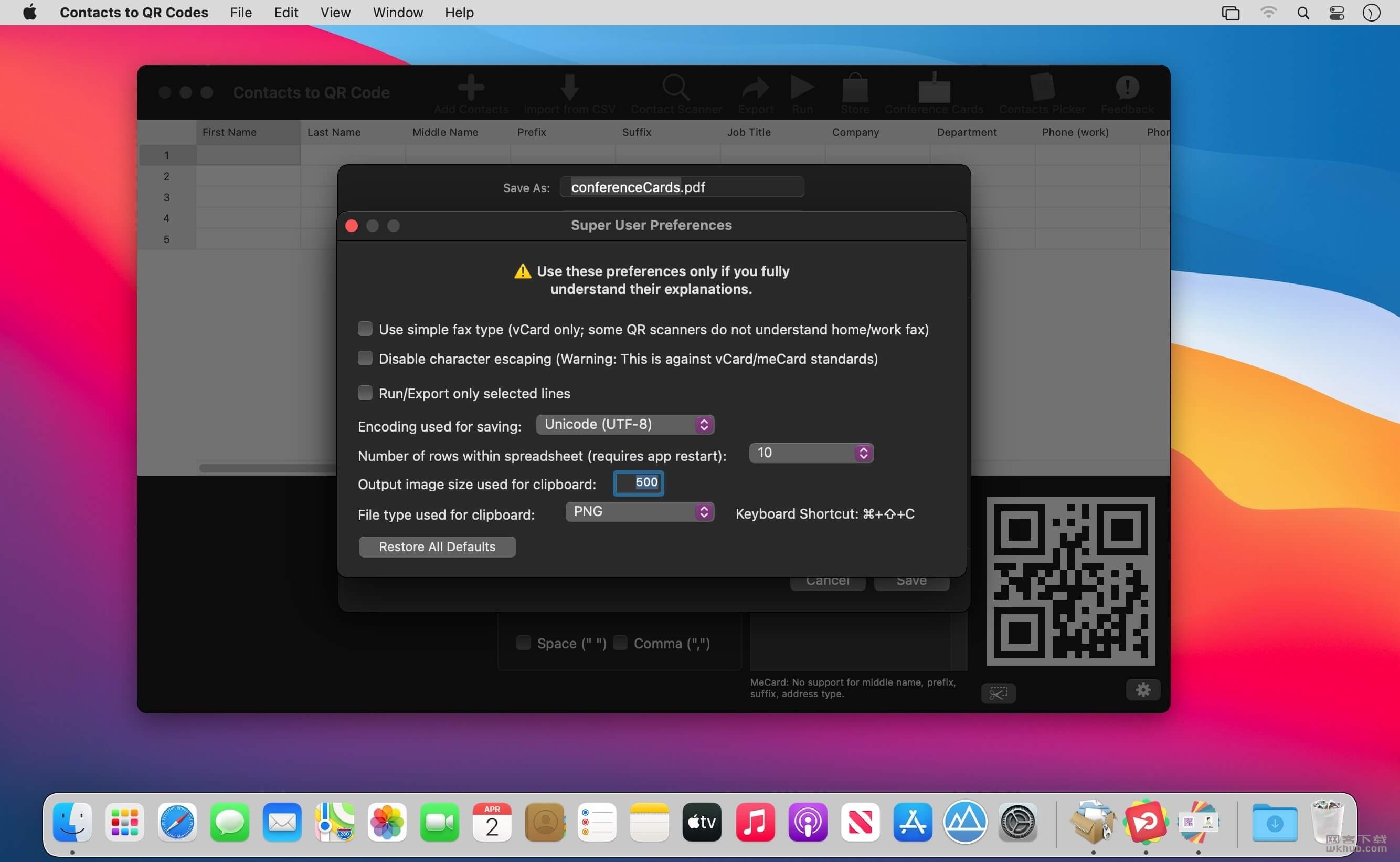Screen dimensions: 1400x862
Task: Open Number of rows dropdown showing 10
Action: [811, 453]
